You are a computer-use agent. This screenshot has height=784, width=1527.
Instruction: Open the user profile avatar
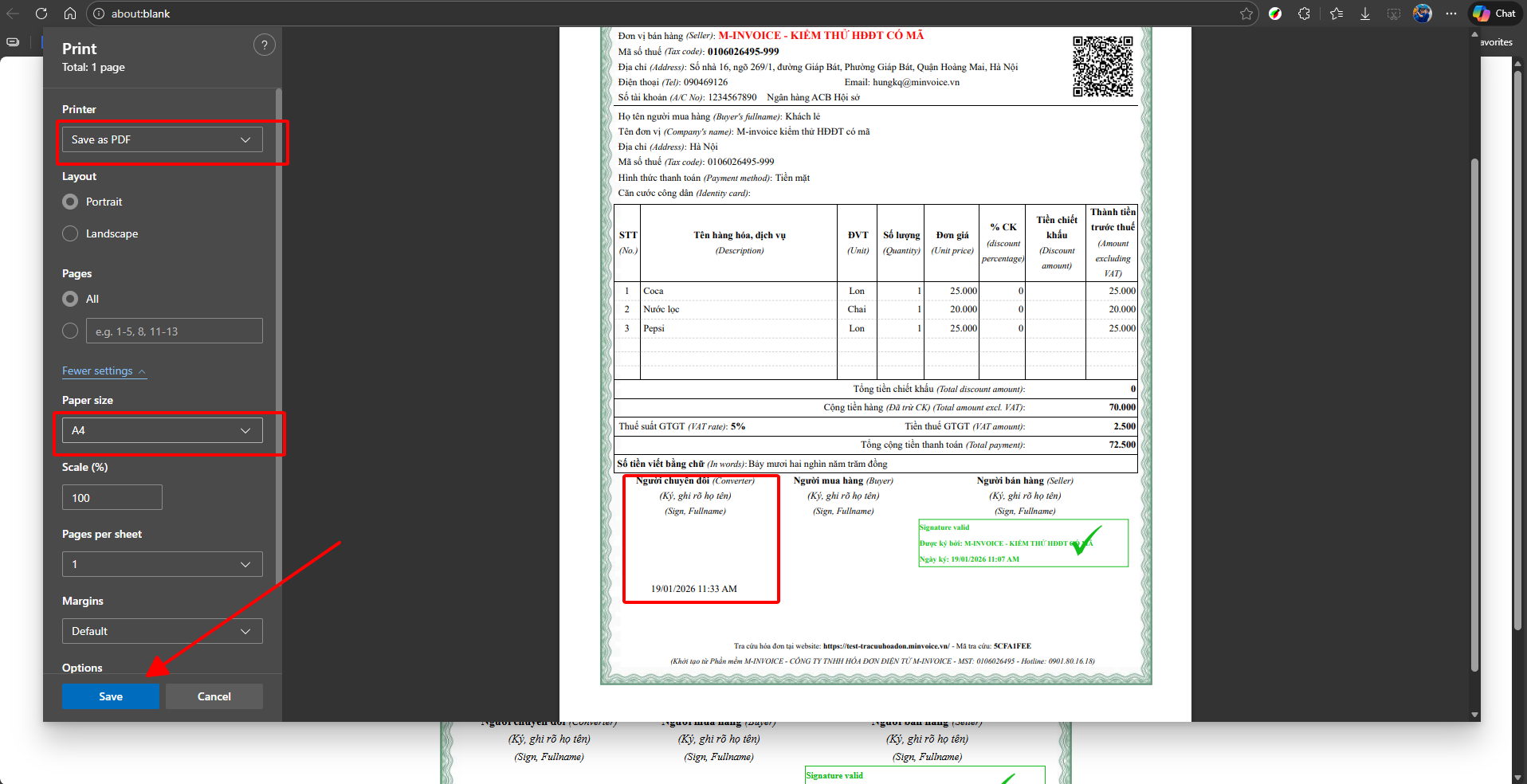click(1422, 14)
